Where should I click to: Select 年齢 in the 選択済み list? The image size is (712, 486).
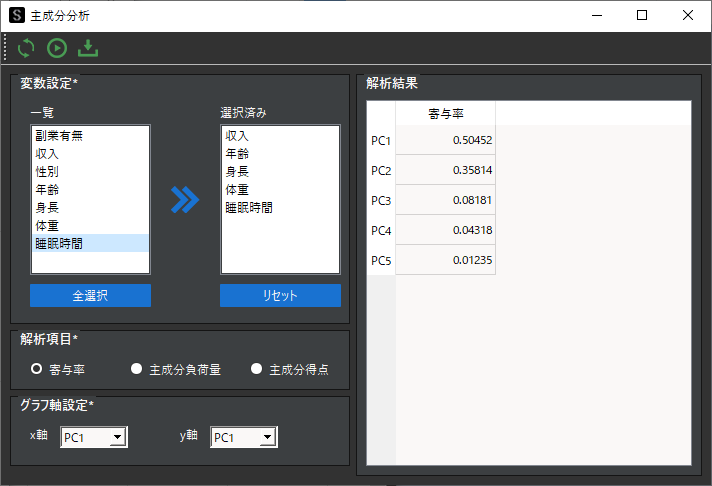click(x=280, y=154)
